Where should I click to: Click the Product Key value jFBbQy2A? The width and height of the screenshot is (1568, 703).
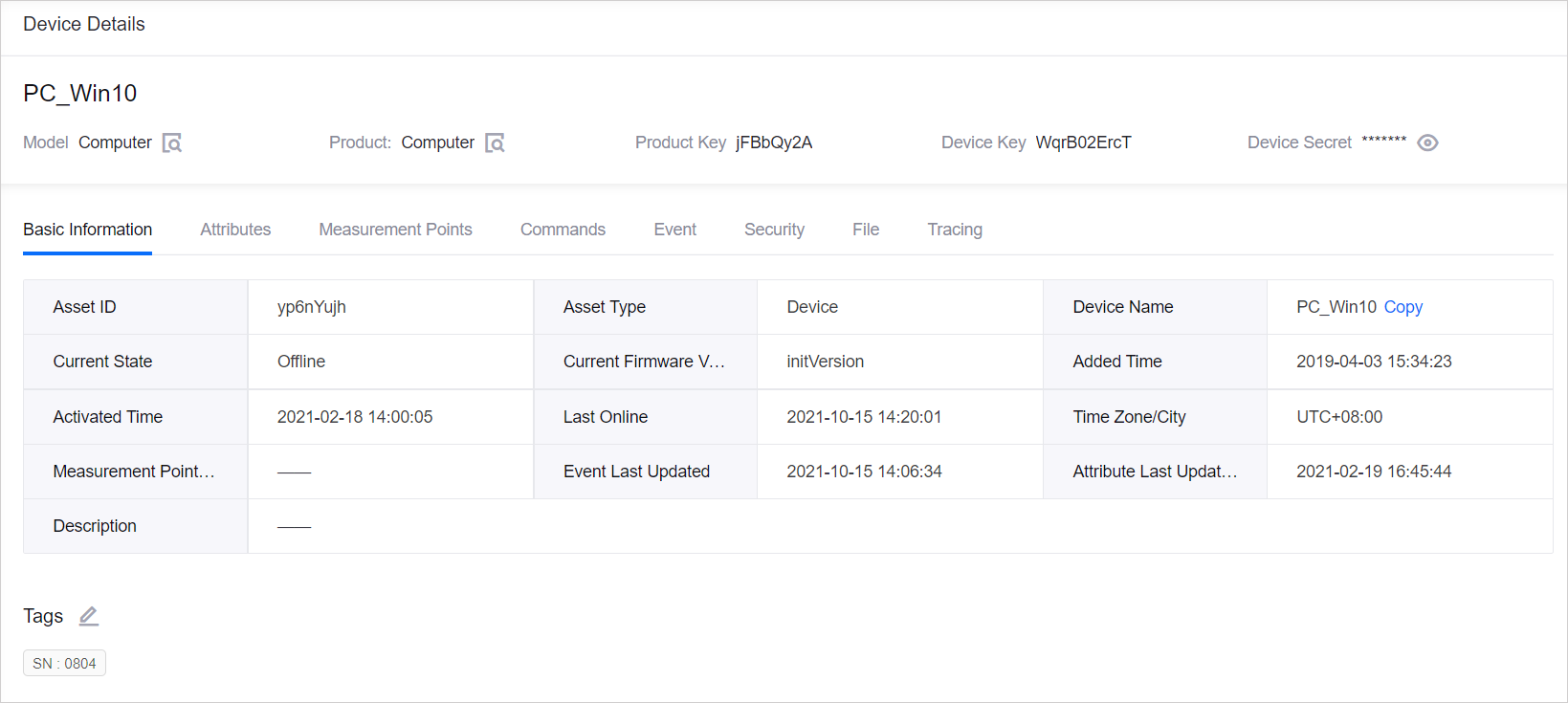773,143
